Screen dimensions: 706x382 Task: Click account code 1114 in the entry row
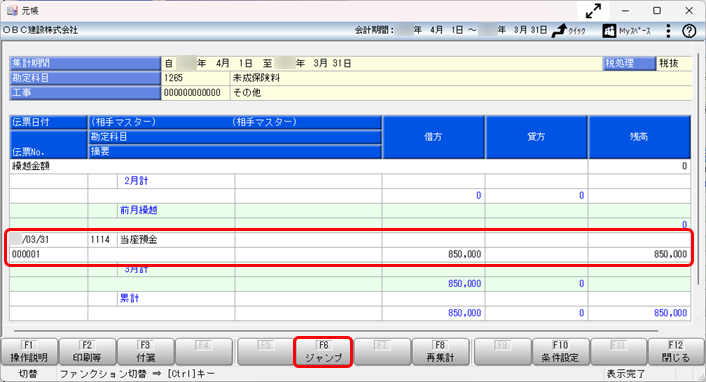(100, 240)
